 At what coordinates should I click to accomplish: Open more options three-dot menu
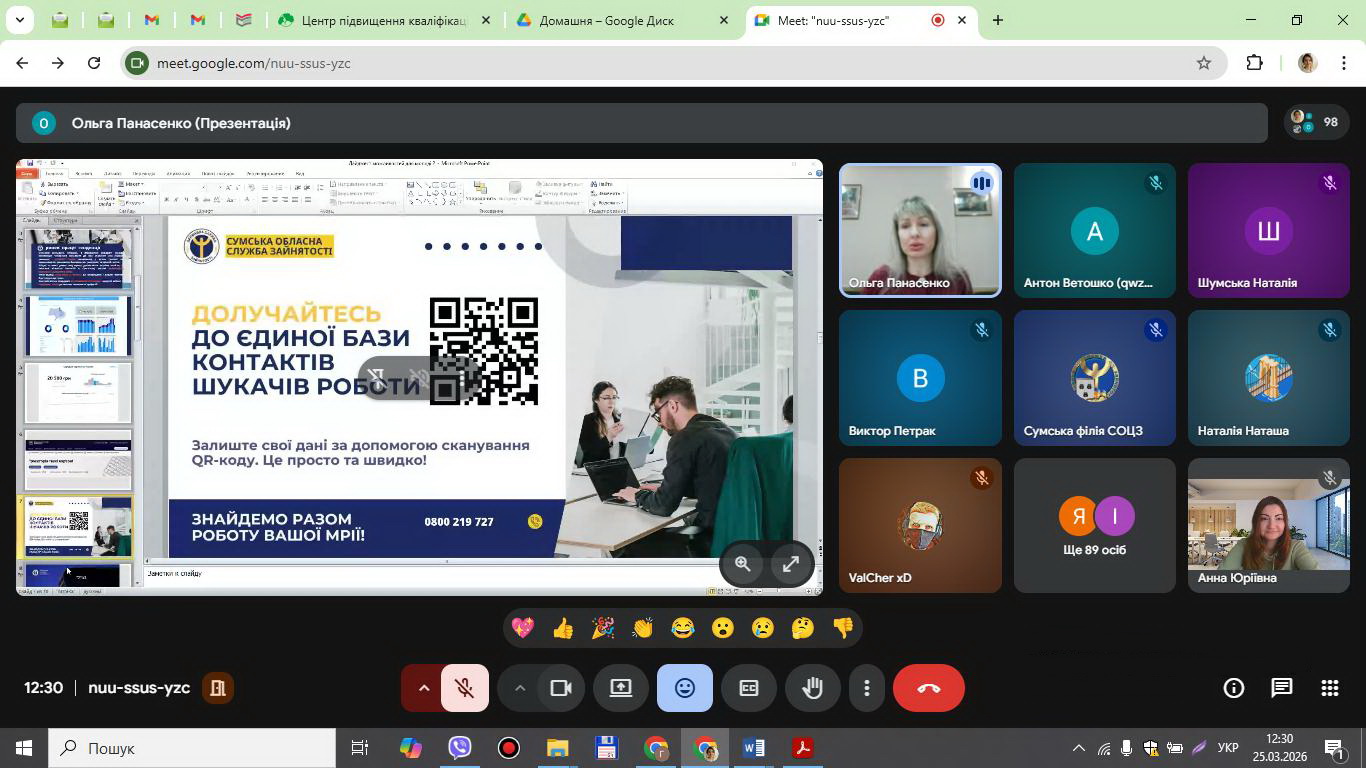pyautogui.click(x=866, y=688)
